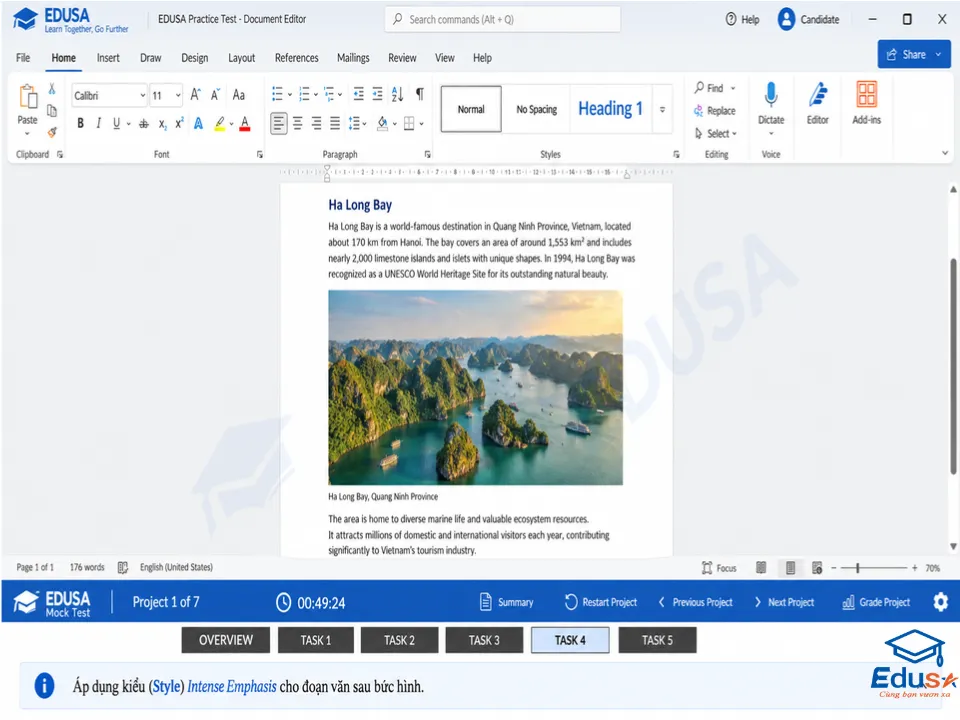
Task: Open the Font dialog launcher
Action: (260, 154)
